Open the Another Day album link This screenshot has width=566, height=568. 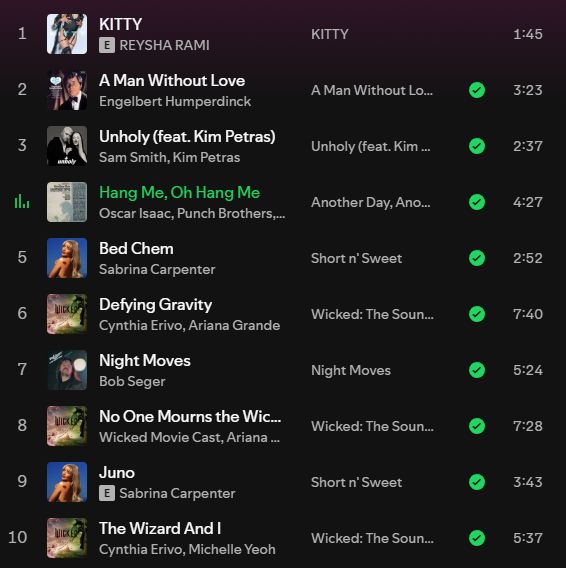(x=371, y=202)
